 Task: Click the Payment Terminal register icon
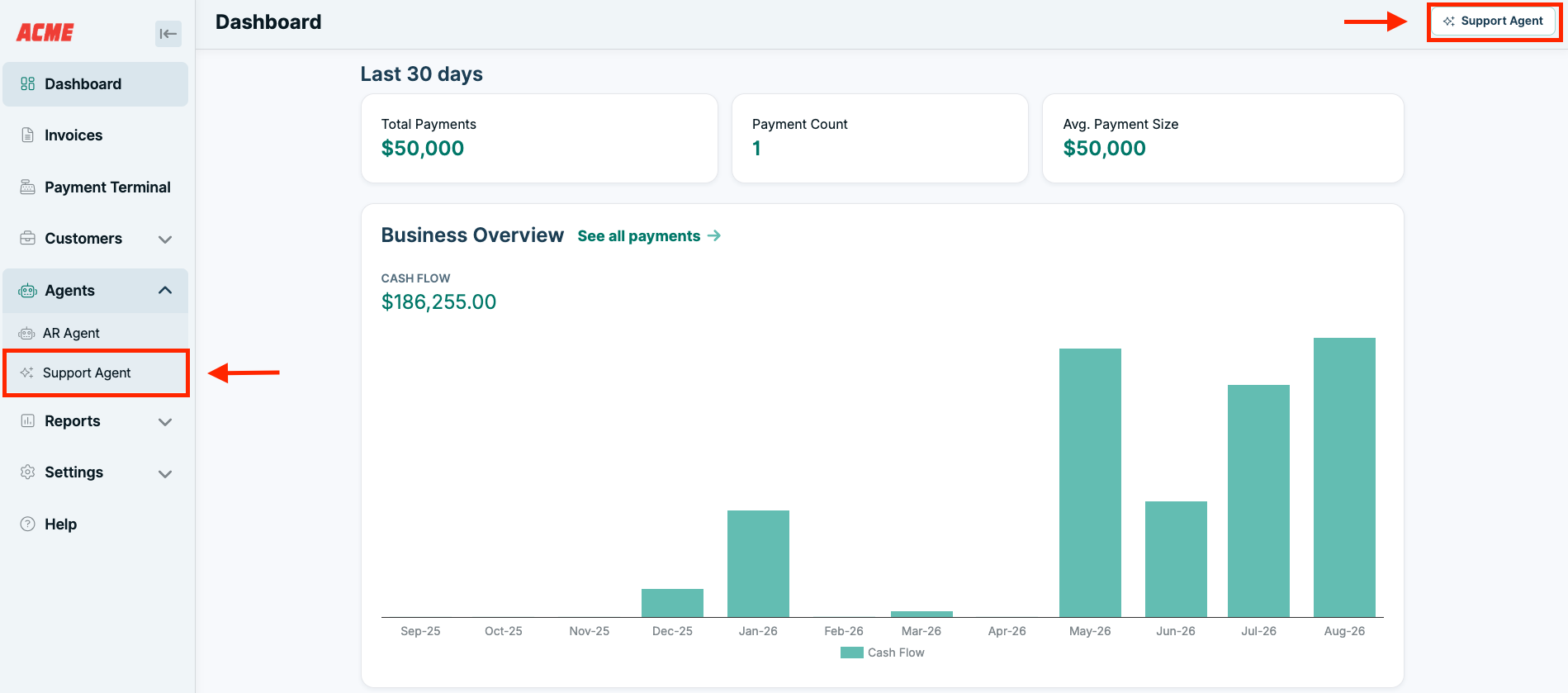coord(28,187)
